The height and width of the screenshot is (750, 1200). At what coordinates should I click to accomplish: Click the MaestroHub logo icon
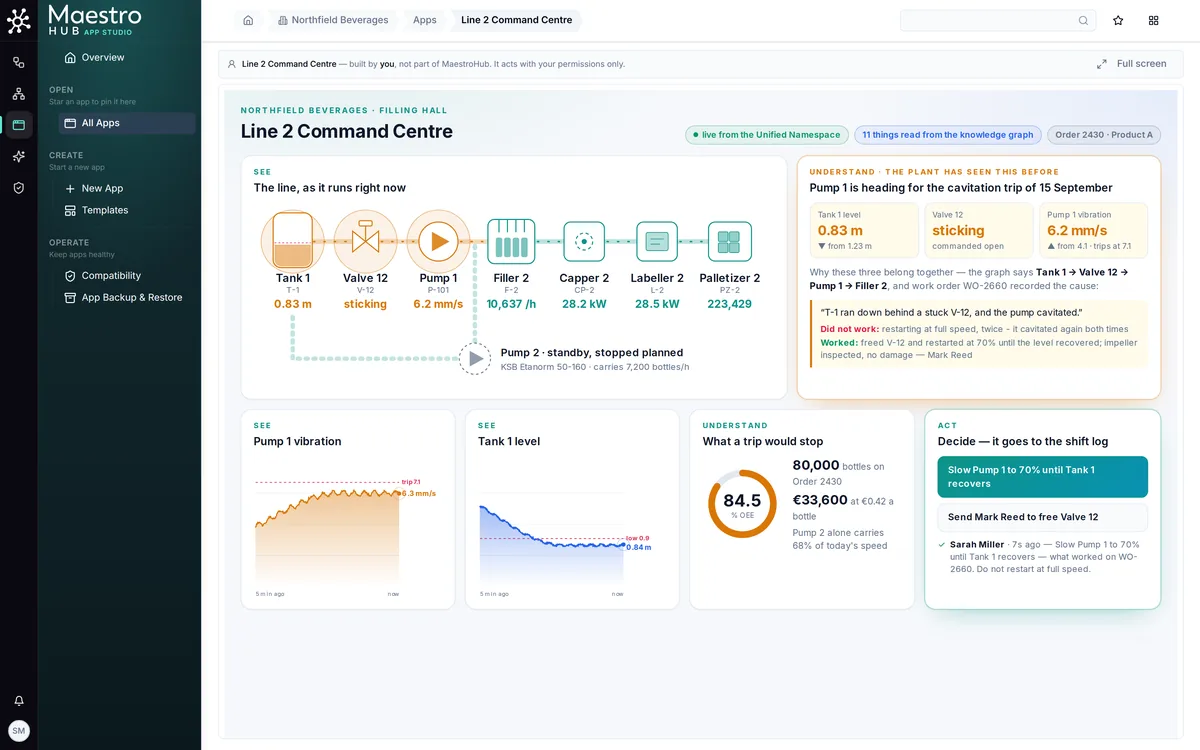click(18, 21)
